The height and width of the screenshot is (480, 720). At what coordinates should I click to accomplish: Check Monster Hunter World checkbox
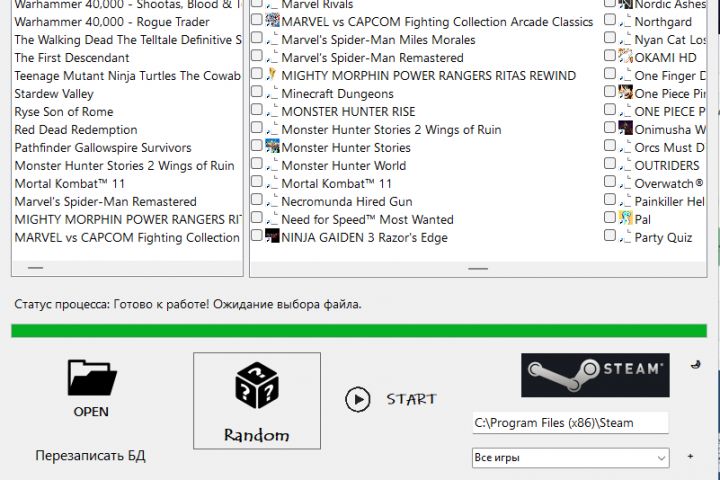(257, 164)
